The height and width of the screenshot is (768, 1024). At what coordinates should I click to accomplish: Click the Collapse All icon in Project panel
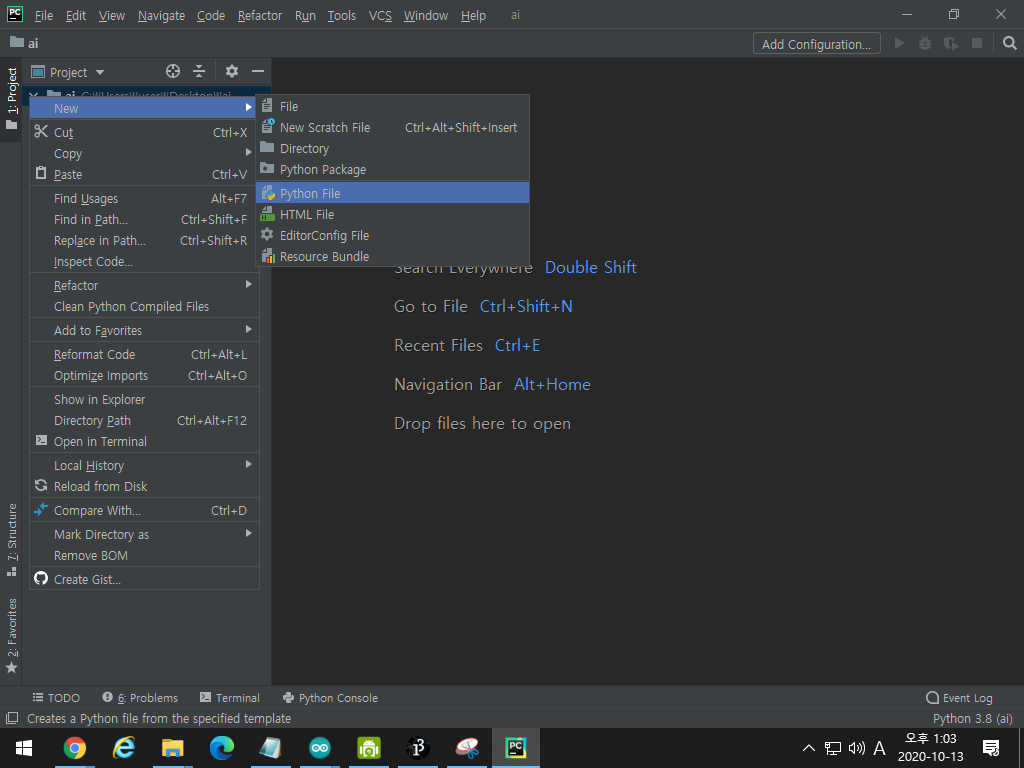199,71
